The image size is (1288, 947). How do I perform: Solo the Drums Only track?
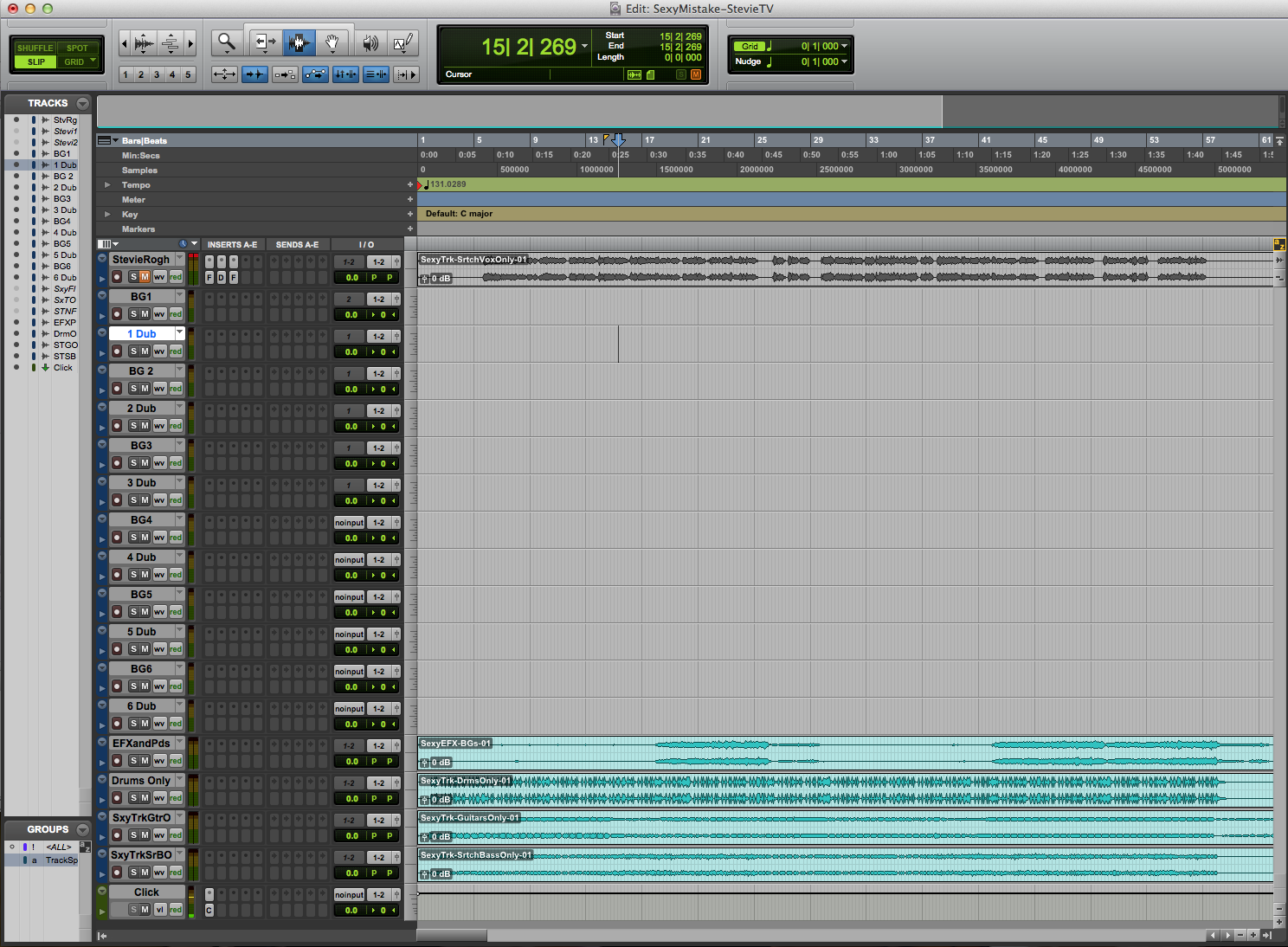[133, 797]
